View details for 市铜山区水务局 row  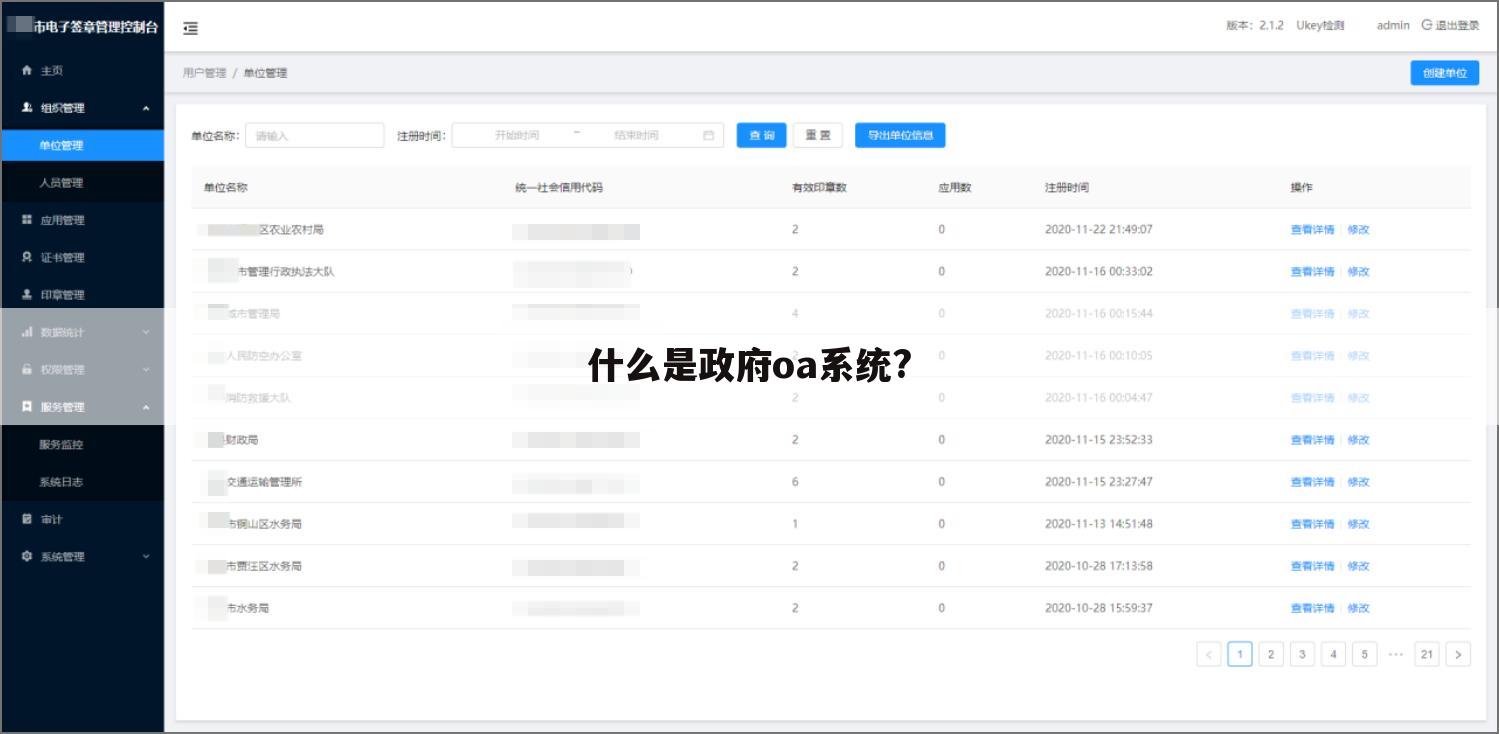1312,524
